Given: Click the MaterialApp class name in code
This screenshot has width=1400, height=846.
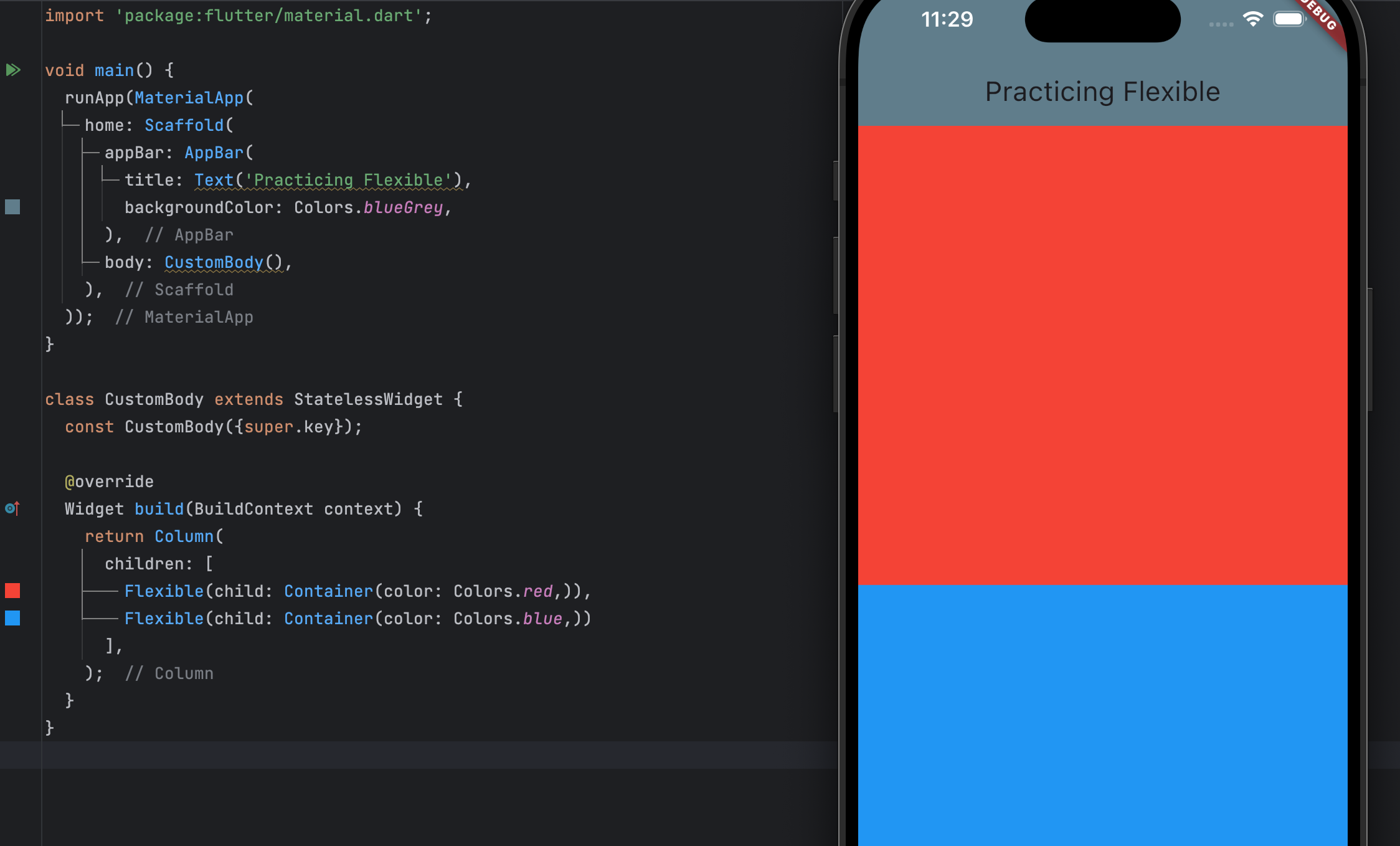Looking at the screenshot, I should (x=189, y=98).
